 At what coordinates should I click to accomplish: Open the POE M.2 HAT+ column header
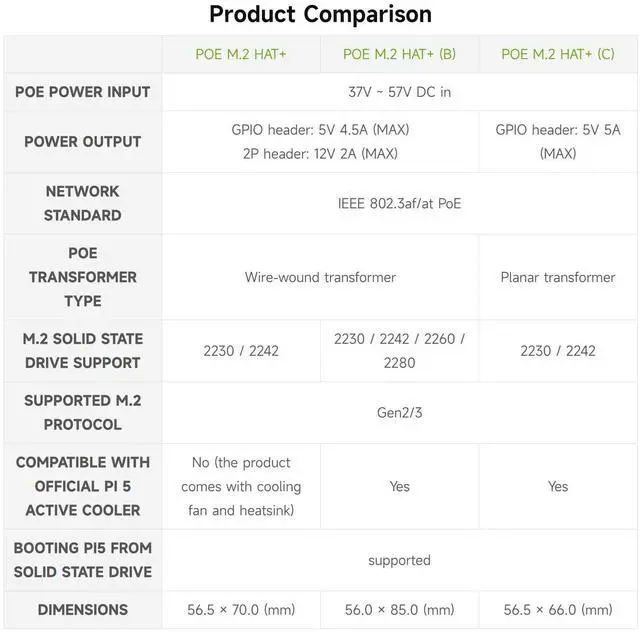241,54
